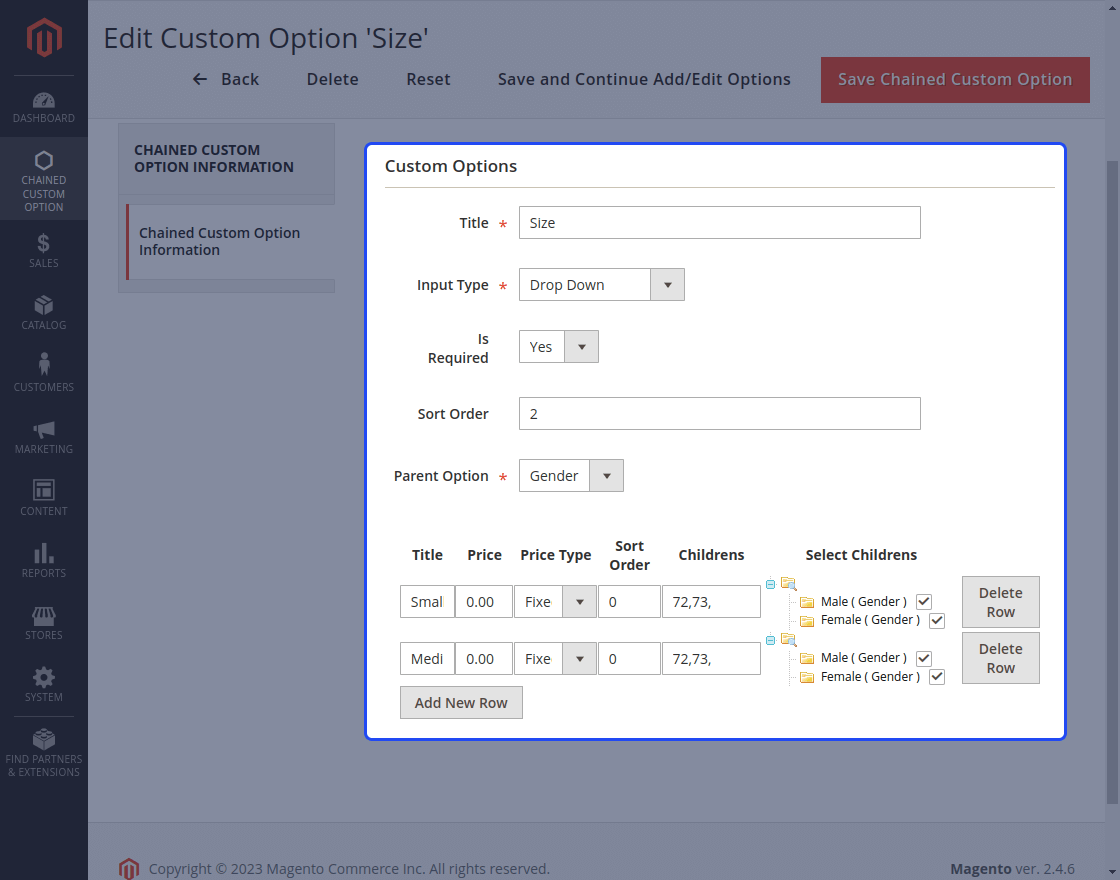Click Male folder icon in Small row
1120x880 pixels.
[x=807, y=602]
